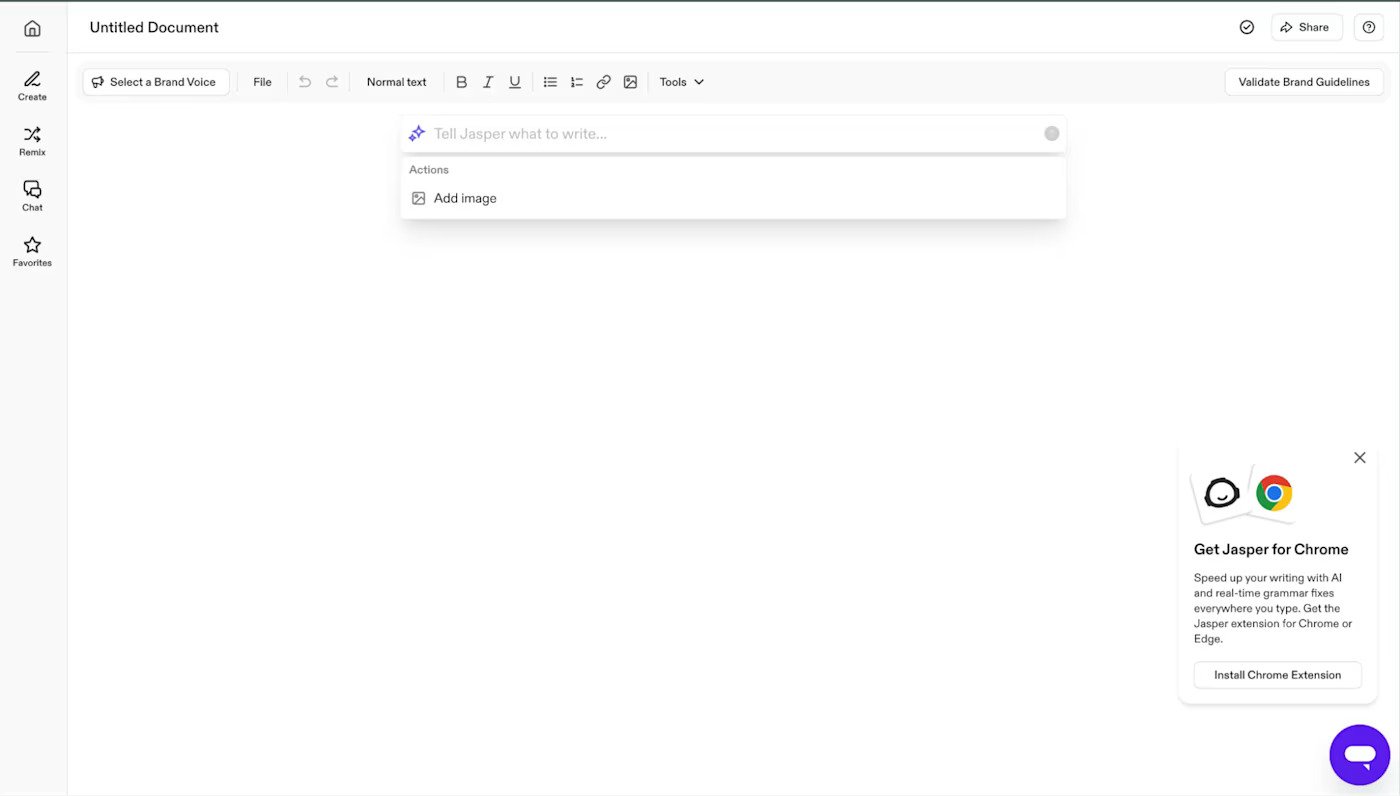The width and height of the screenshot is (1400, 796).
Task: Undo the last edit
Action: (305, 81)
